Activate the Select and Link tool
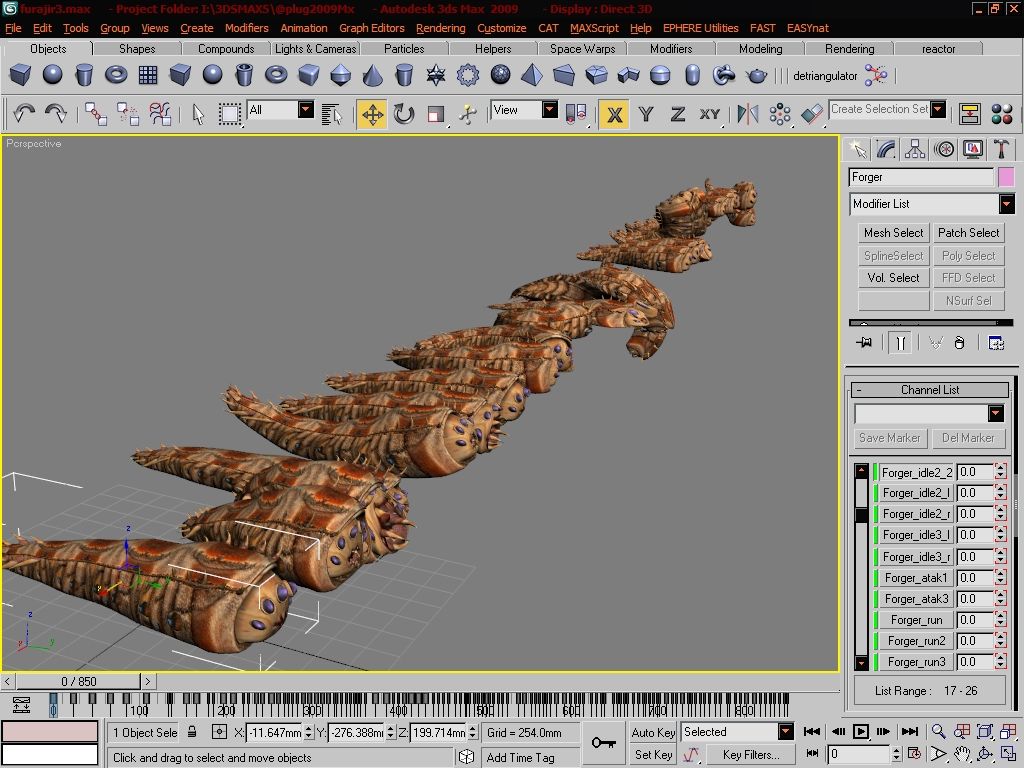 [x=96, y=114]
